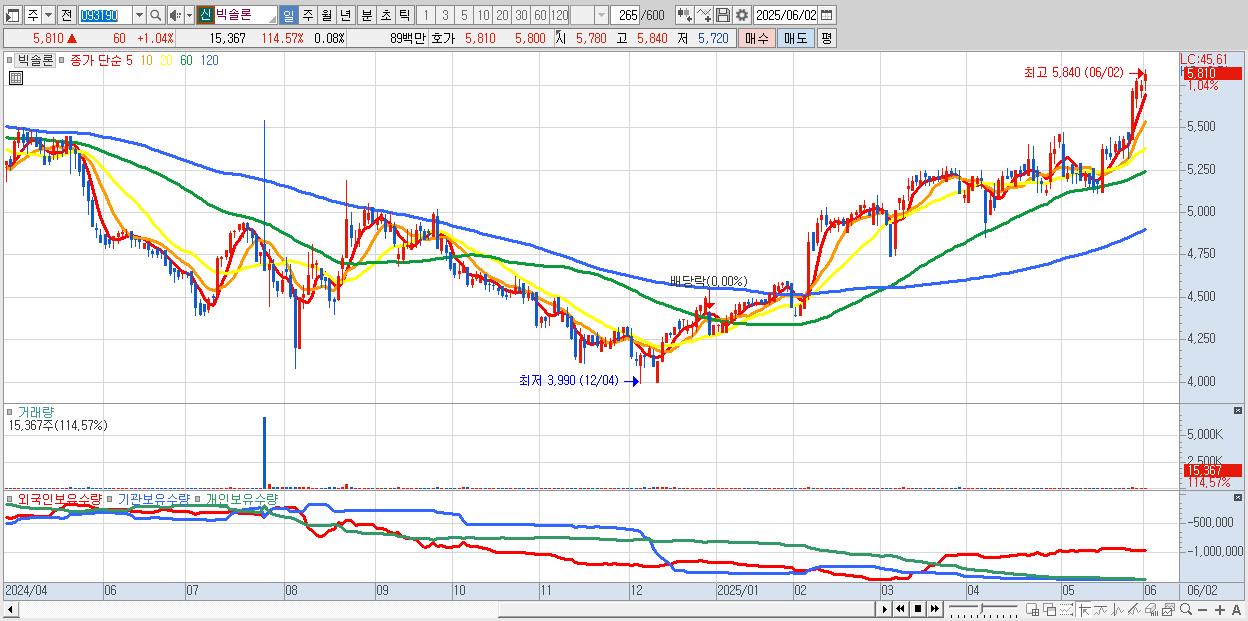Open the dropdown arrow next to speaker icon
Screen dimensions: 1248x621
click(x=190, y=15)
